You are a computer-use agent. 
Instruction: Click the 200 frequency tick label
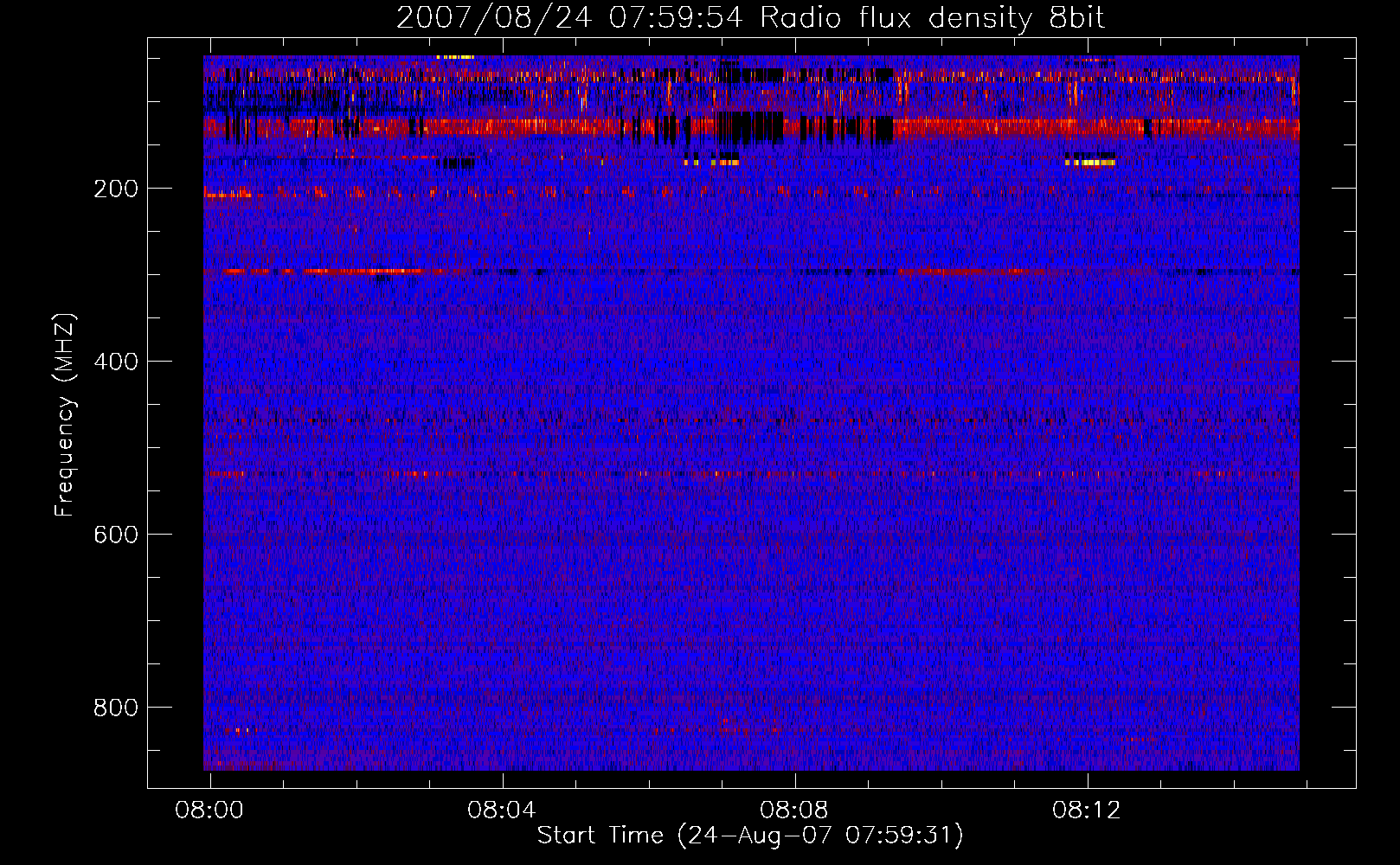point(116,189)
